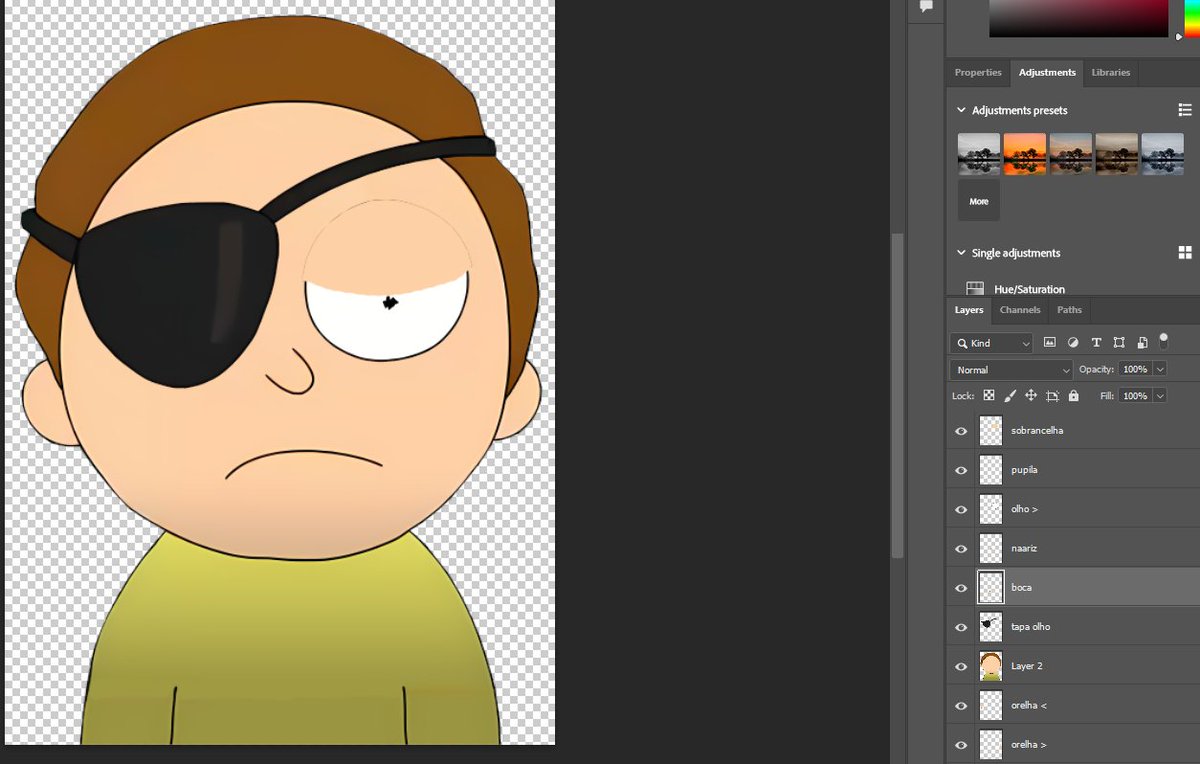Click the Hue/Saturation adjustment label
This screenshot has height=764, width=1200.
point(1029,289)
